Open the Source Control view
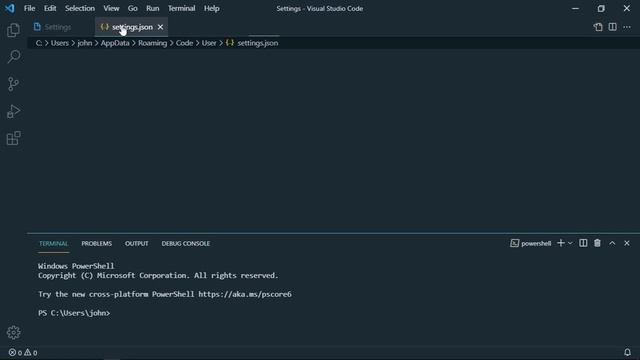640x360 pixels. pyautogui.click(x=13, y=84)
